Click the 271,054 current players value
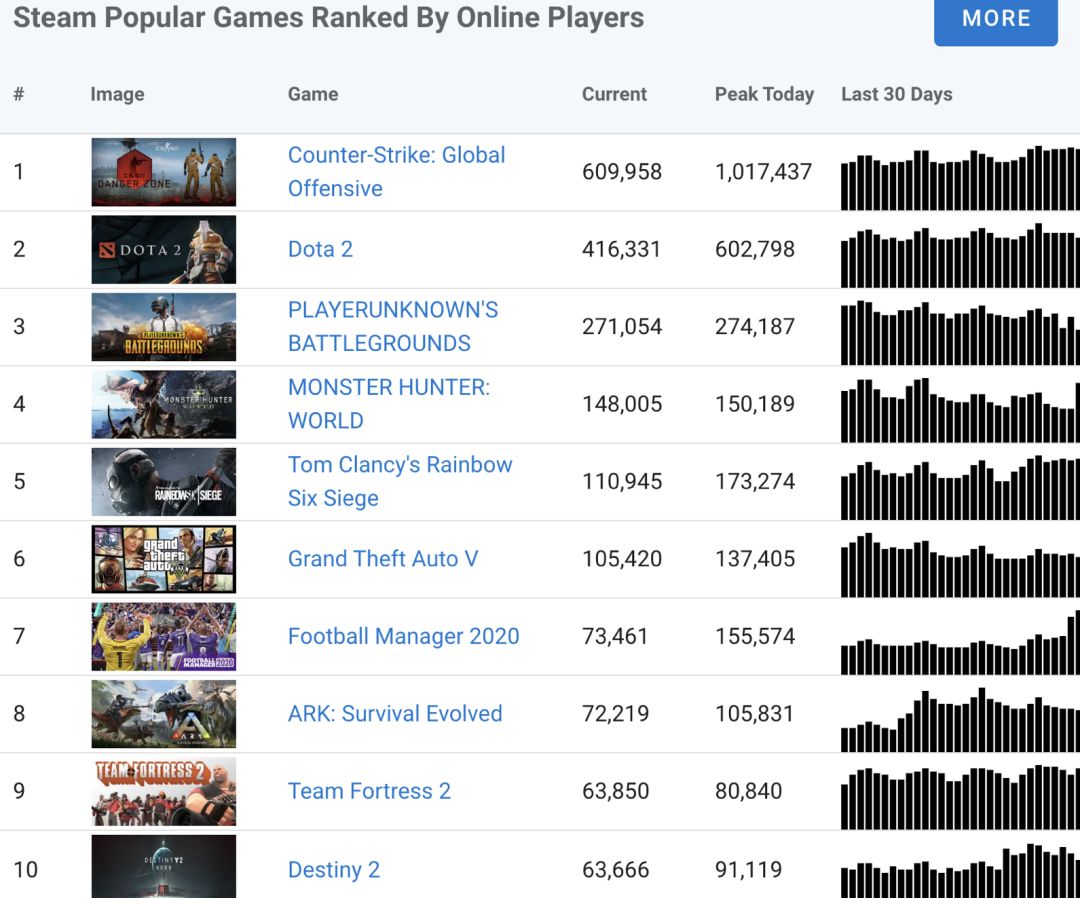Screen dimensions: 1080x898 (622, 326)
